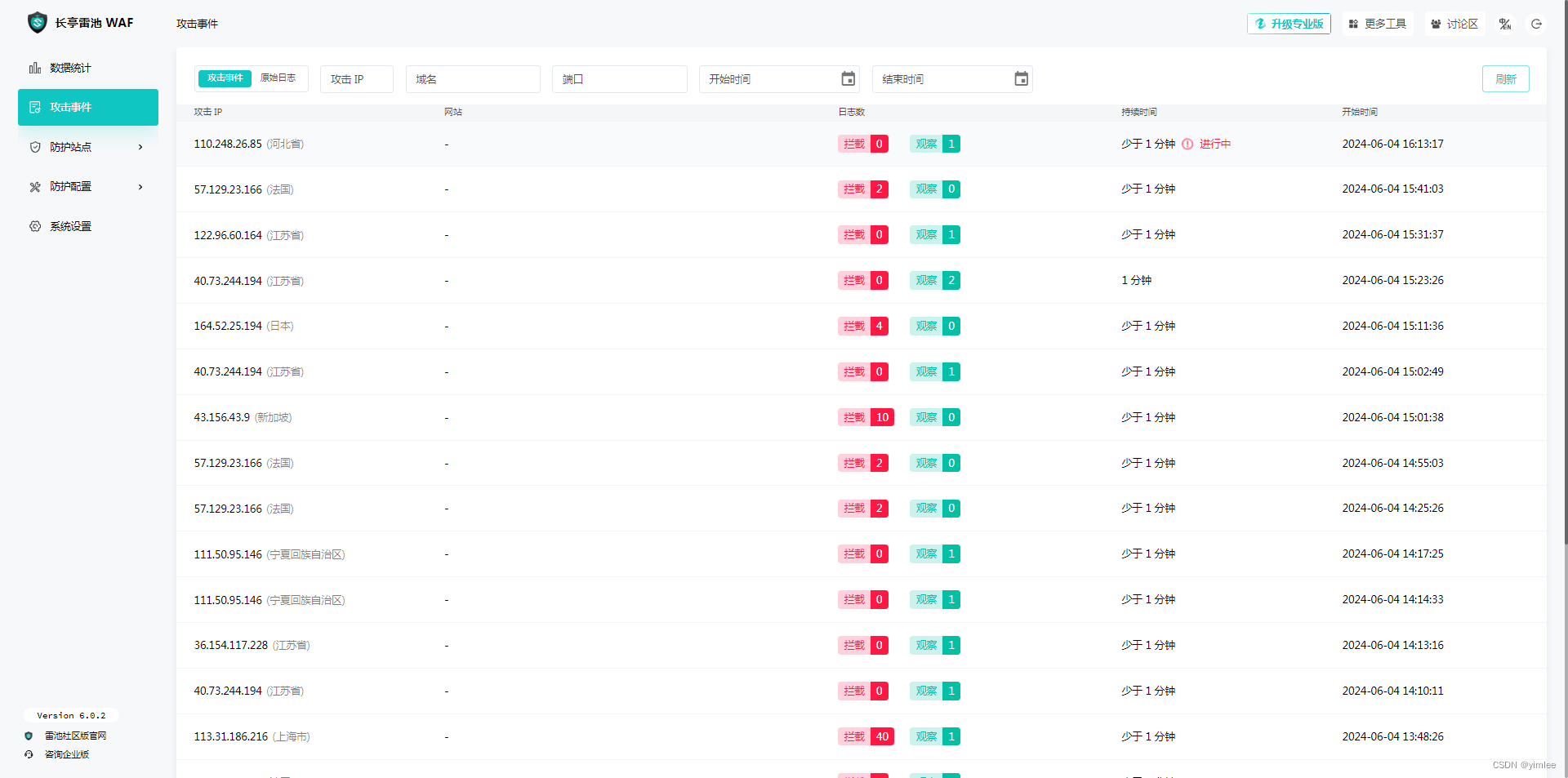The width and height of the screenshot is (1568, 778).
Task: Click 咨询企业版 headset icon
Action: click(29, 754)
